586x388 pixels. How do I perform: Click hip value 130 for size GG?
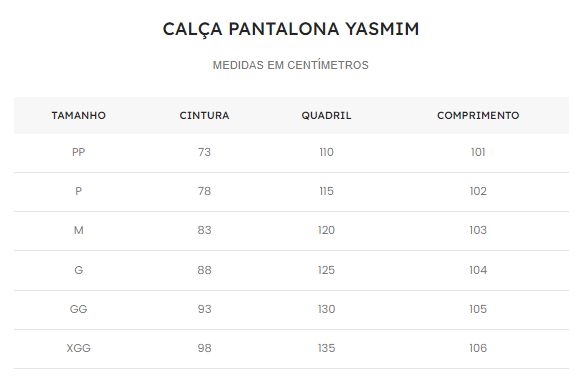(326, 309)
